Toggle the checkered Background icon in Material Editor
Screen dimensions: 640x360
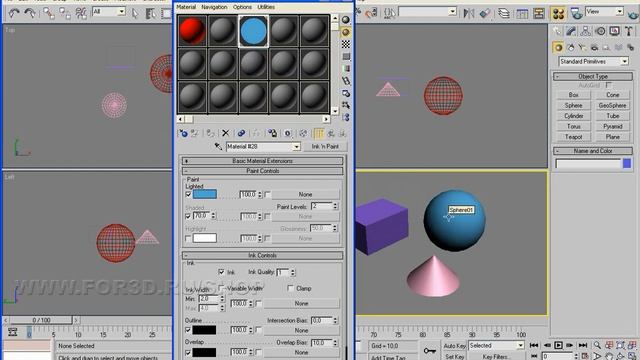pyautogui.click(x=346, y=44)
